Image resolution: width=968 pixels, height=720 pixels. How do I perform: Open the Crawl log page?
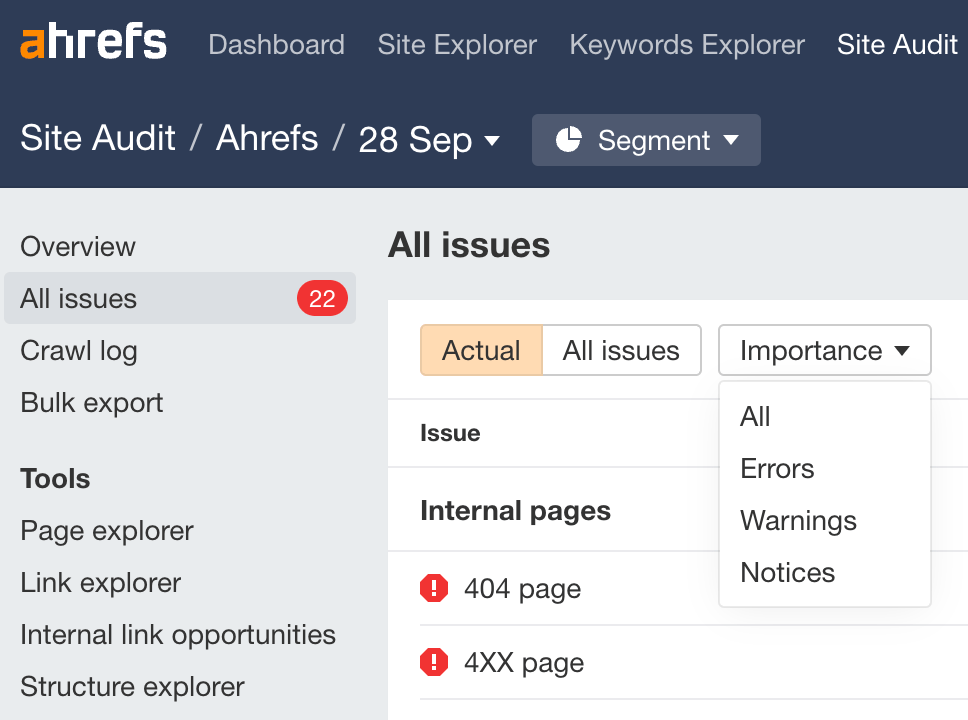(77, 351)
